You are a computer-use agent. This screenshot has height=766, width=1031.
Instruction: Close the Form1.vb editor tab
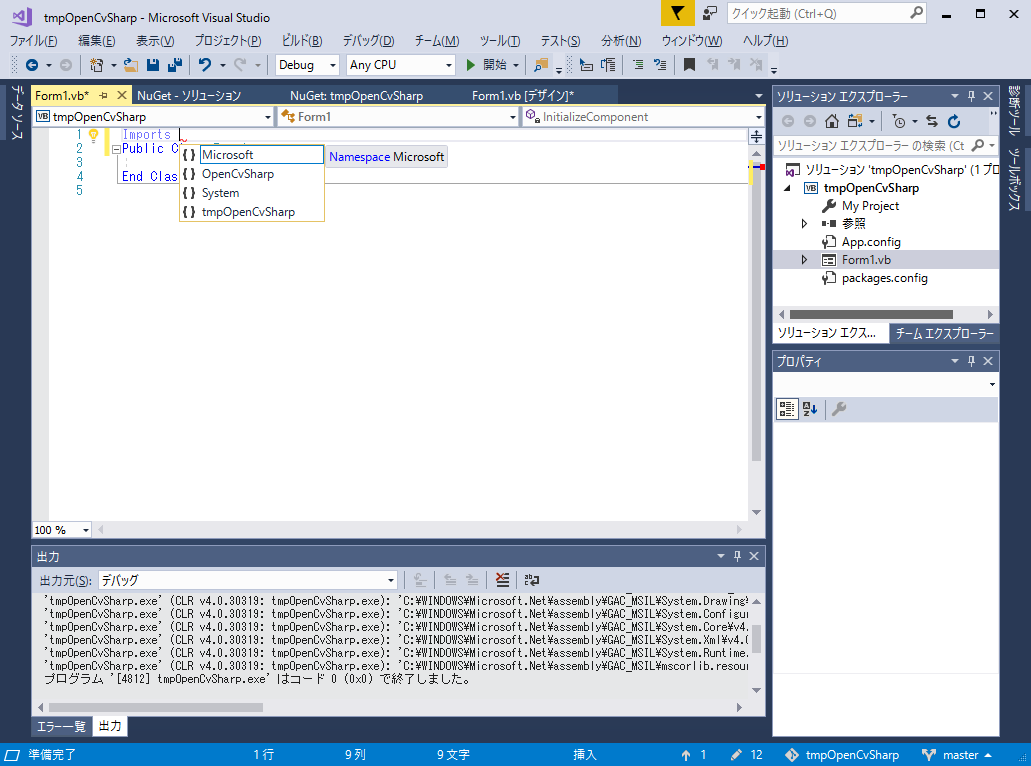pos(122,95)
